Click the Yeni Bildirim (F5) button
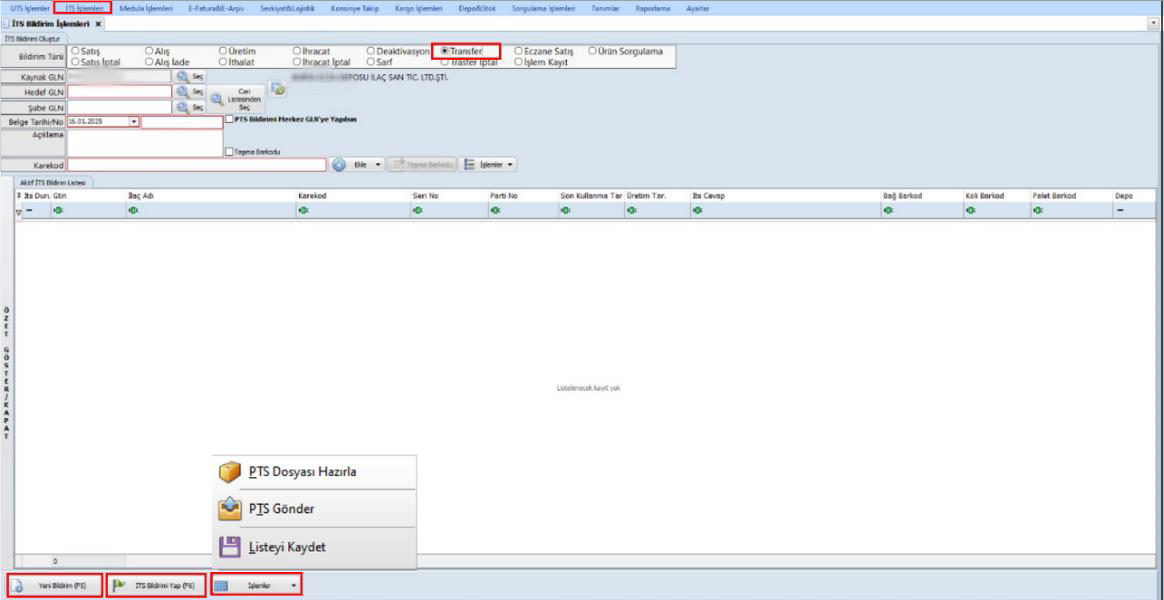This screenshot has height=600, width=1164. pos(55,586)
